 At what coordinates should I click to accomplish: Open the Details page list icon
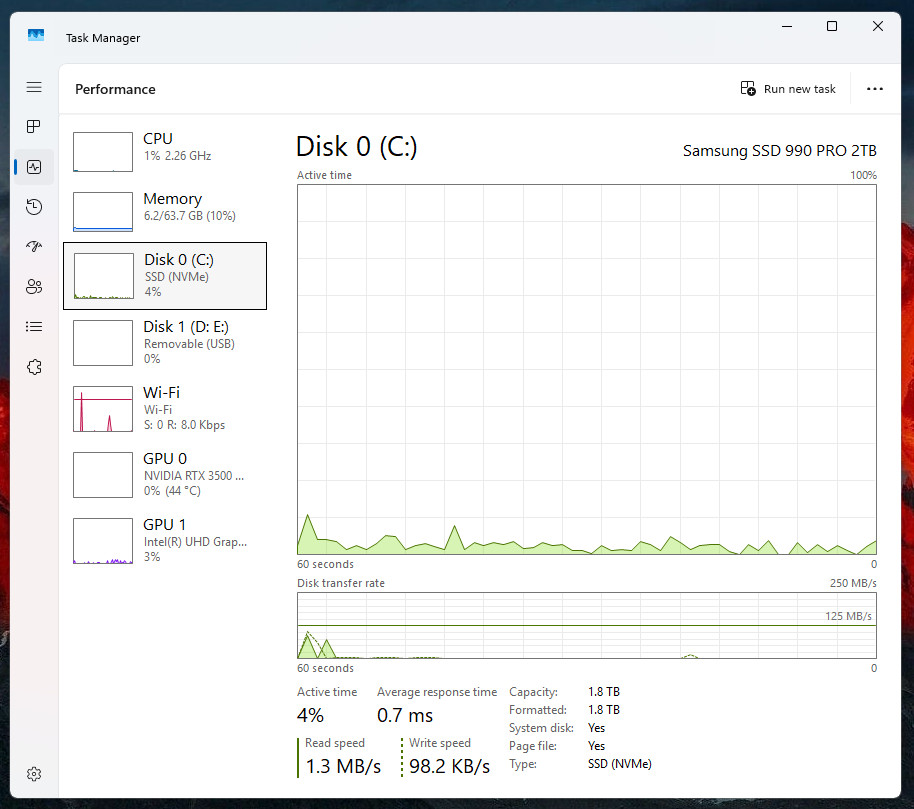(34, 326)
